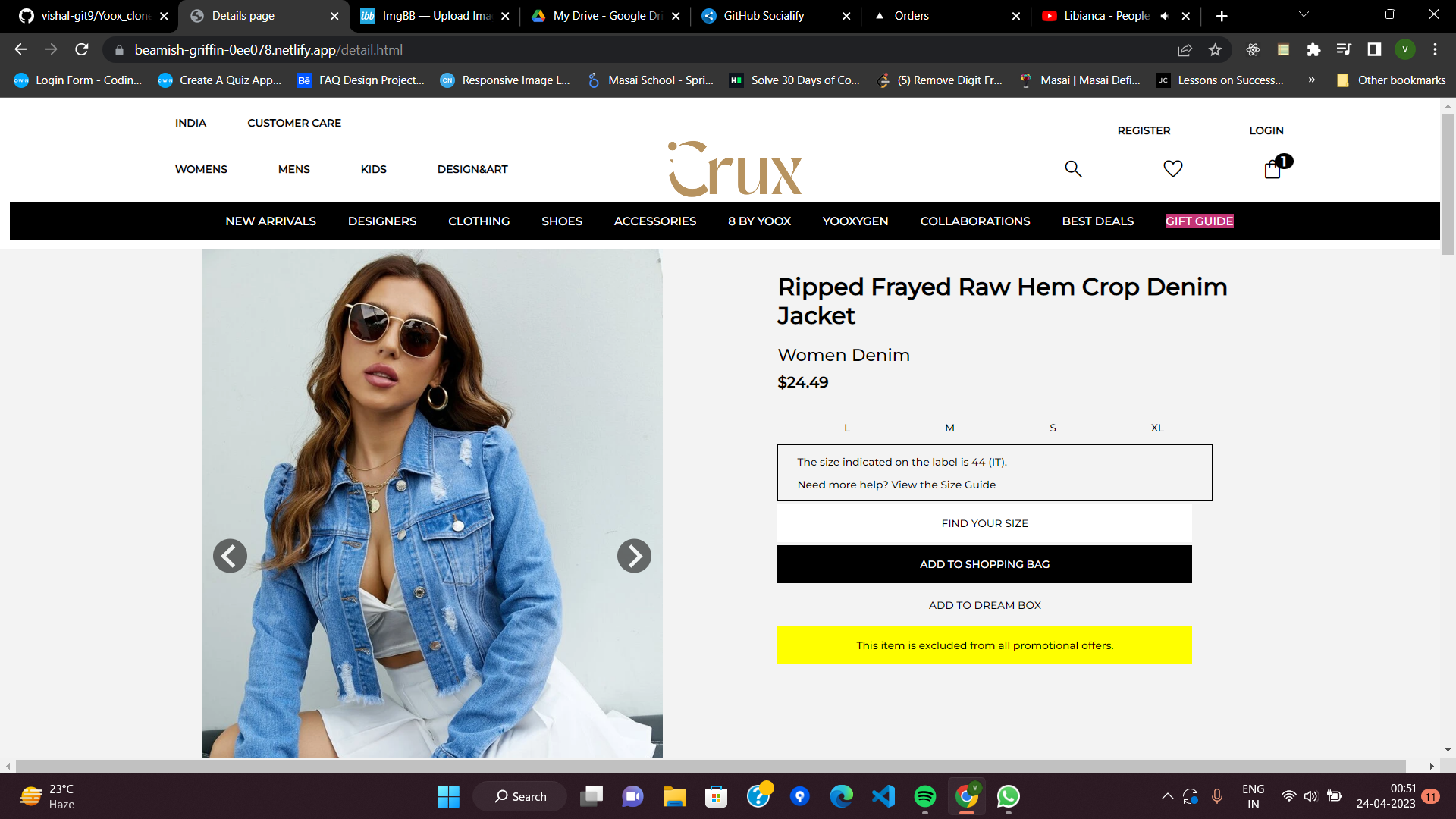The image size is (1456, 819).
Task: Select size M option
Action: click(x=949, y=428)
